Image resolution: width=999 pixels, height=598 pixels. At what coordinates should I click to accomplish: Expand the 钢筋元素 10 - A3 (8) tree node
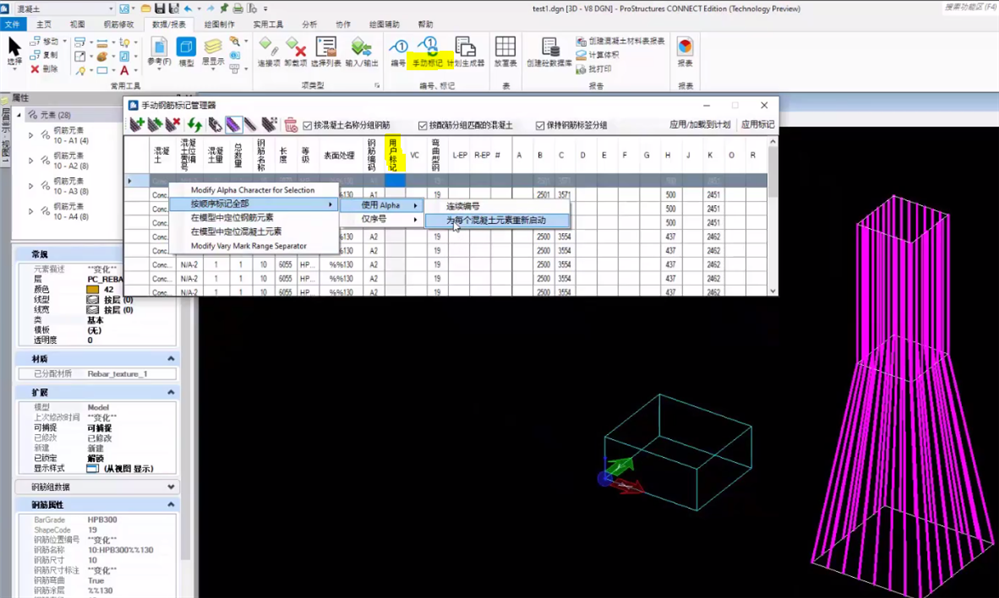[31, 186]
